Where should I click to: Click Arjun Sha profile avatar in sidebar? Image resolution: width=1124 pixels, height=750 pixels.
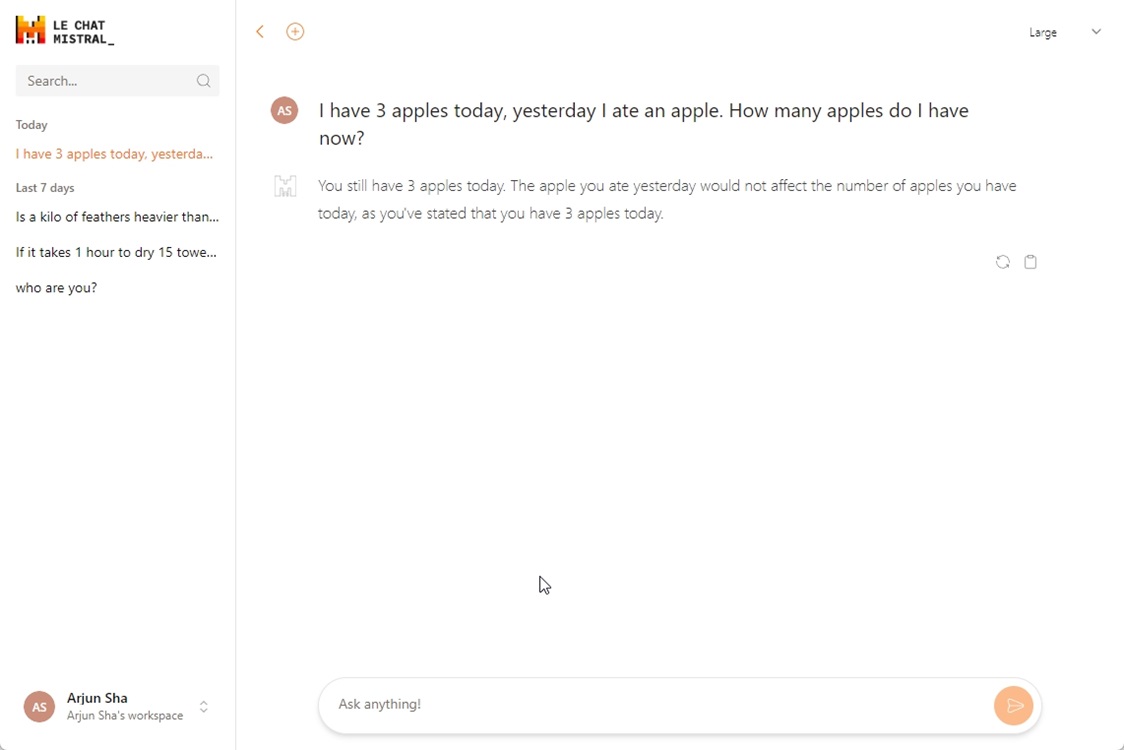coord(39,707)
